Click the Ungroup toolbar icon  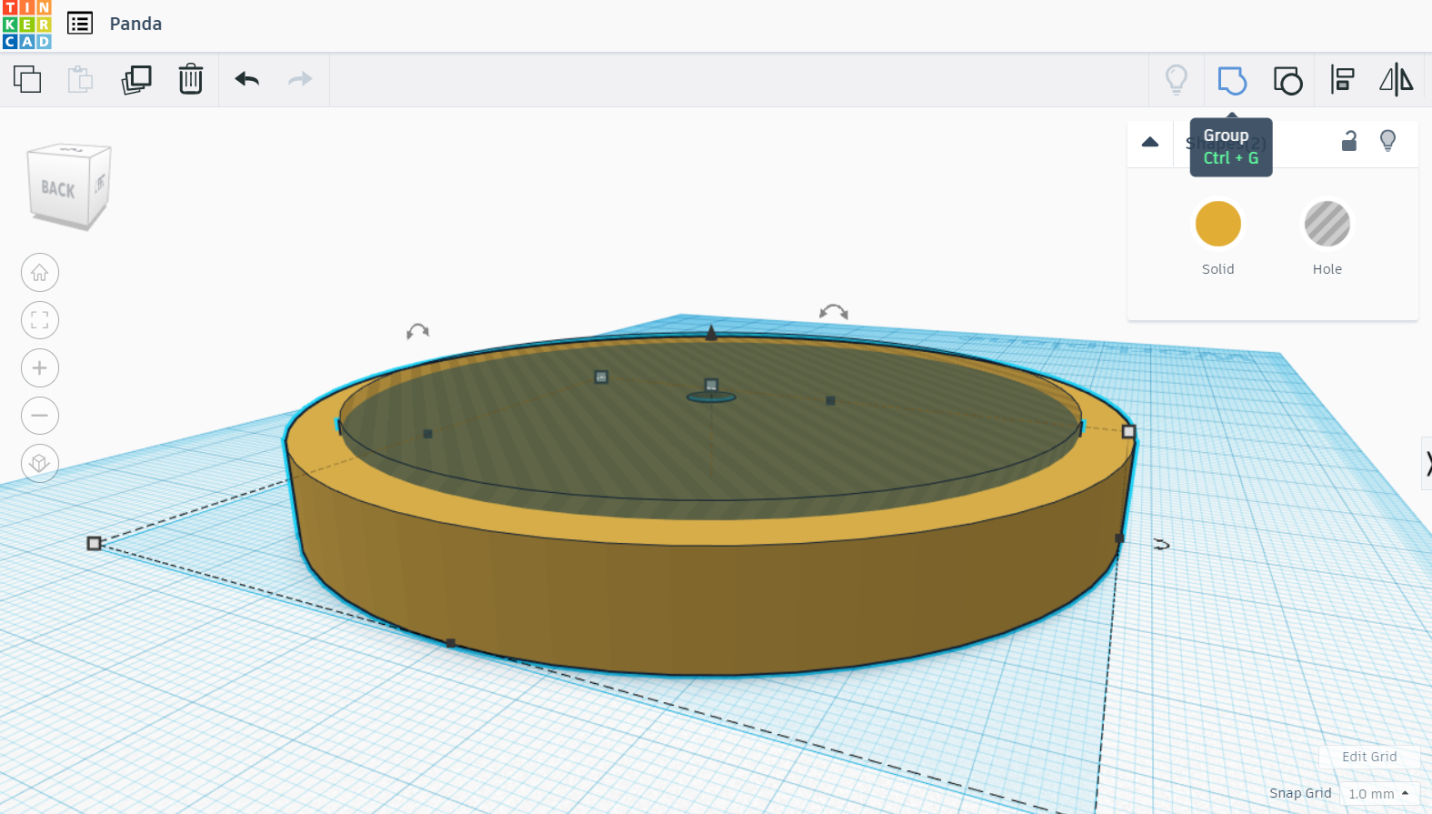[x=1287, y=80]
